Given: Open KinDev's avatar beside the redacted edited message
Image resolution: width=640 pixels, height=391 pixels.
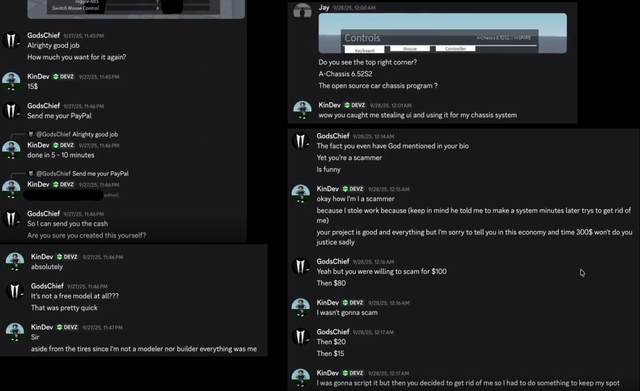Looking at the screenshot, I should coord(11,189).
